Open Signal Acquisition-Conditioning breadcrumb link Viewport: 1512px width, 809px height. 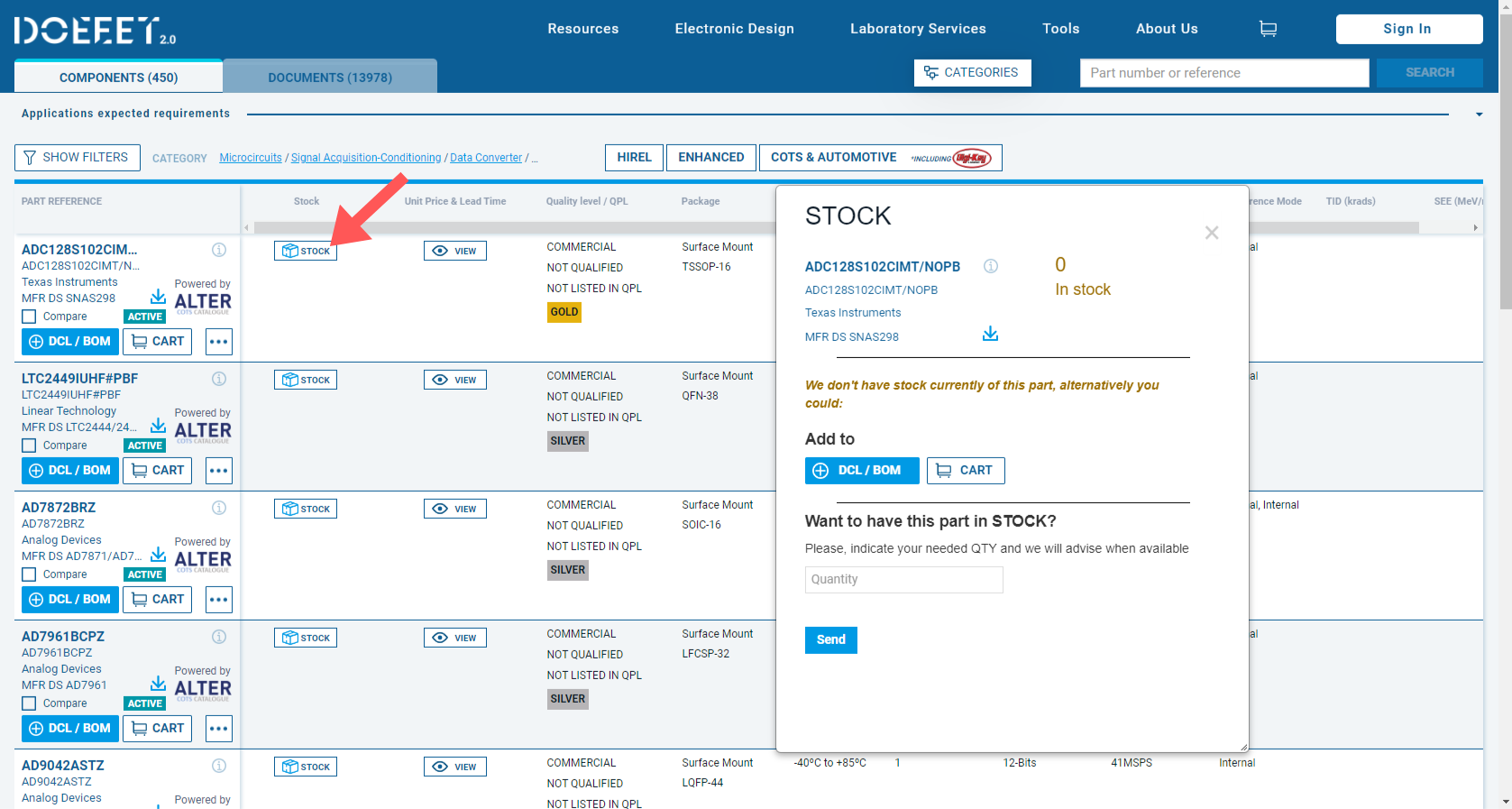coord(366,158)
